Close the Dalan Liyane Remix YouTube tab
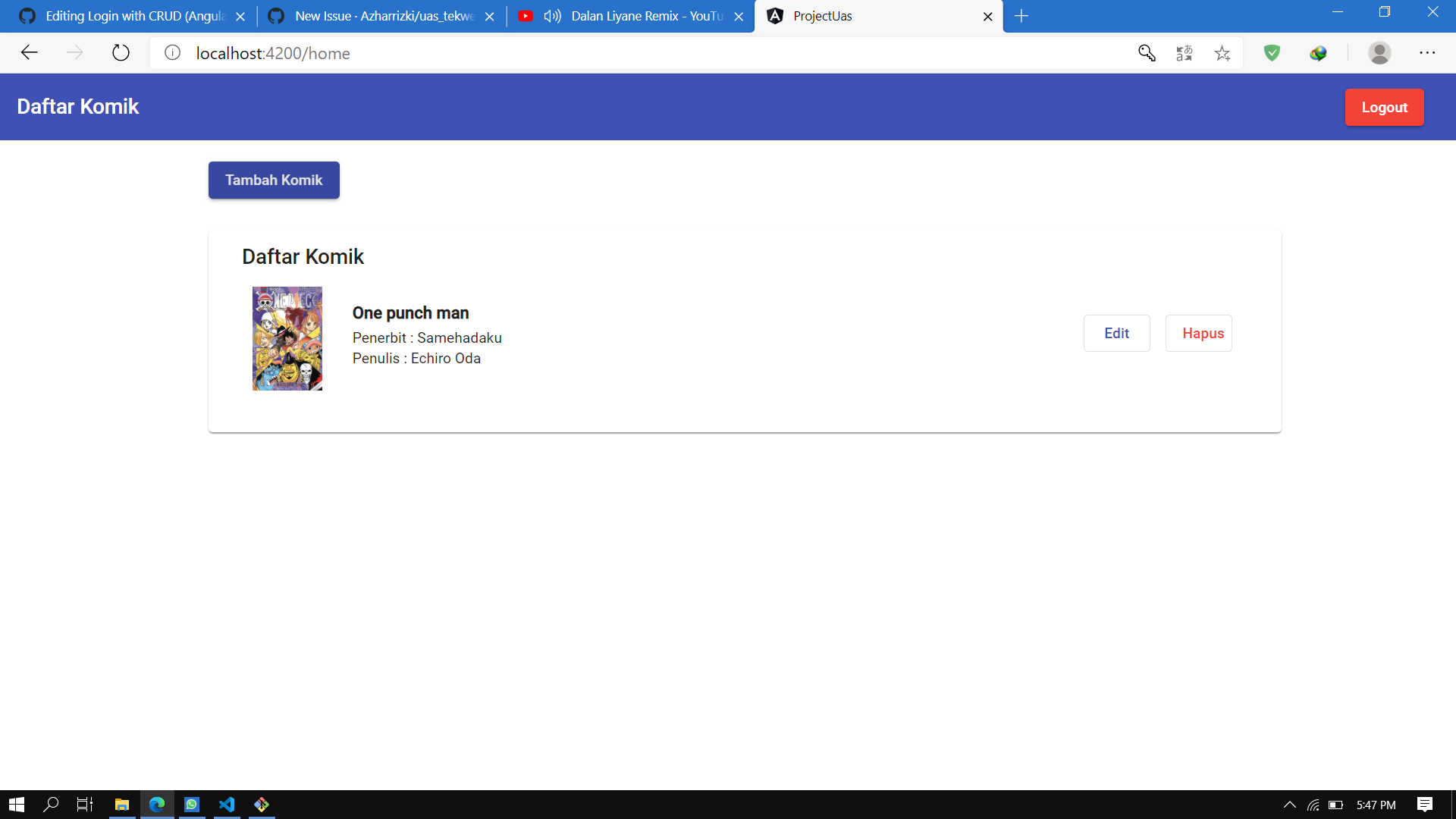 click(x=739, y=17)
